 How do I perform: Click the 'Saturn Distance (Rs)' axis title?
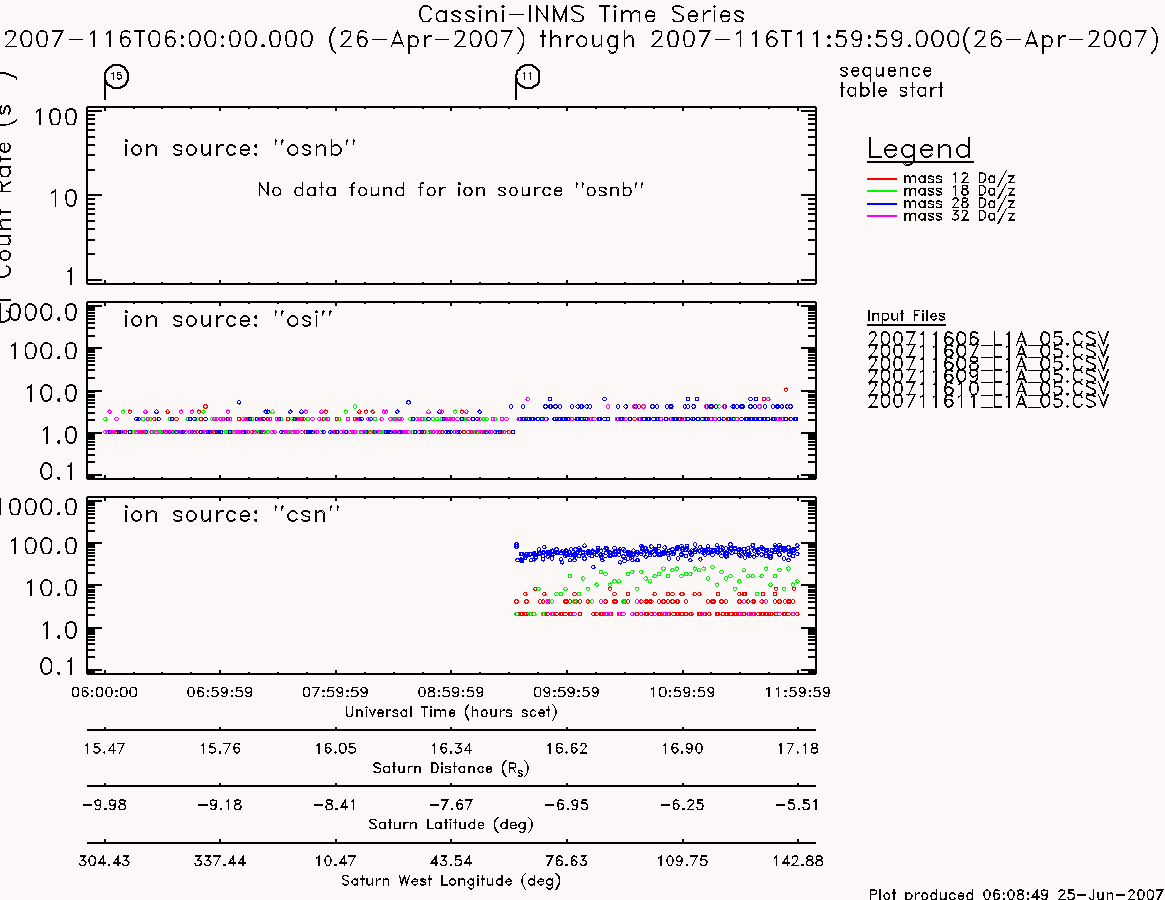pyautogui.click(x=451, y=768)
